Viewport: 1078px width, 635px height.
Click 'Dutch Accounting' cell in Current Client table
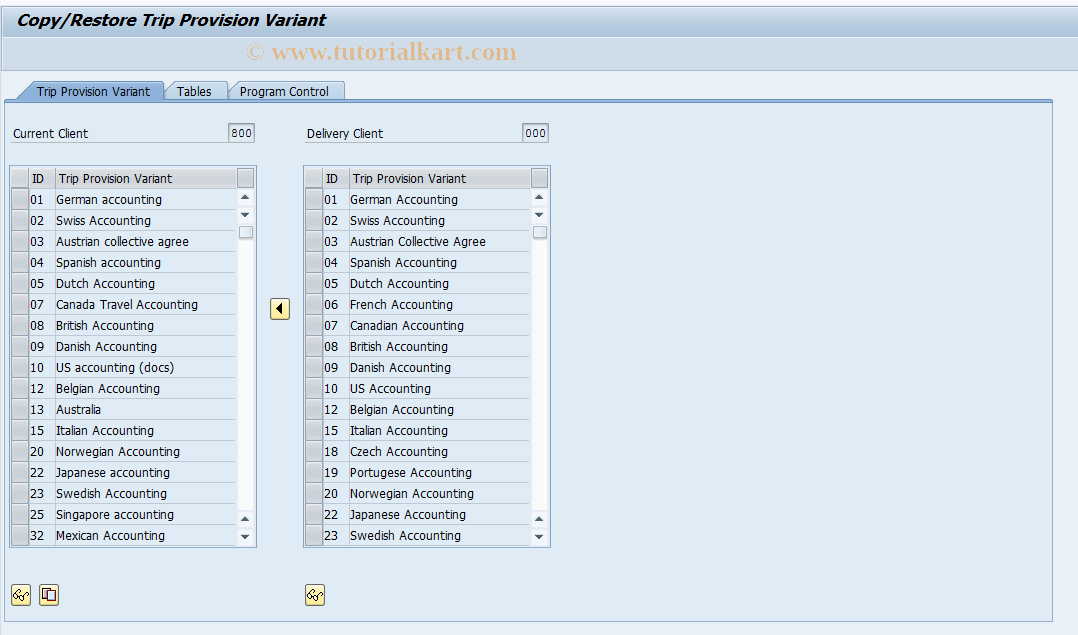click(145, 284)
